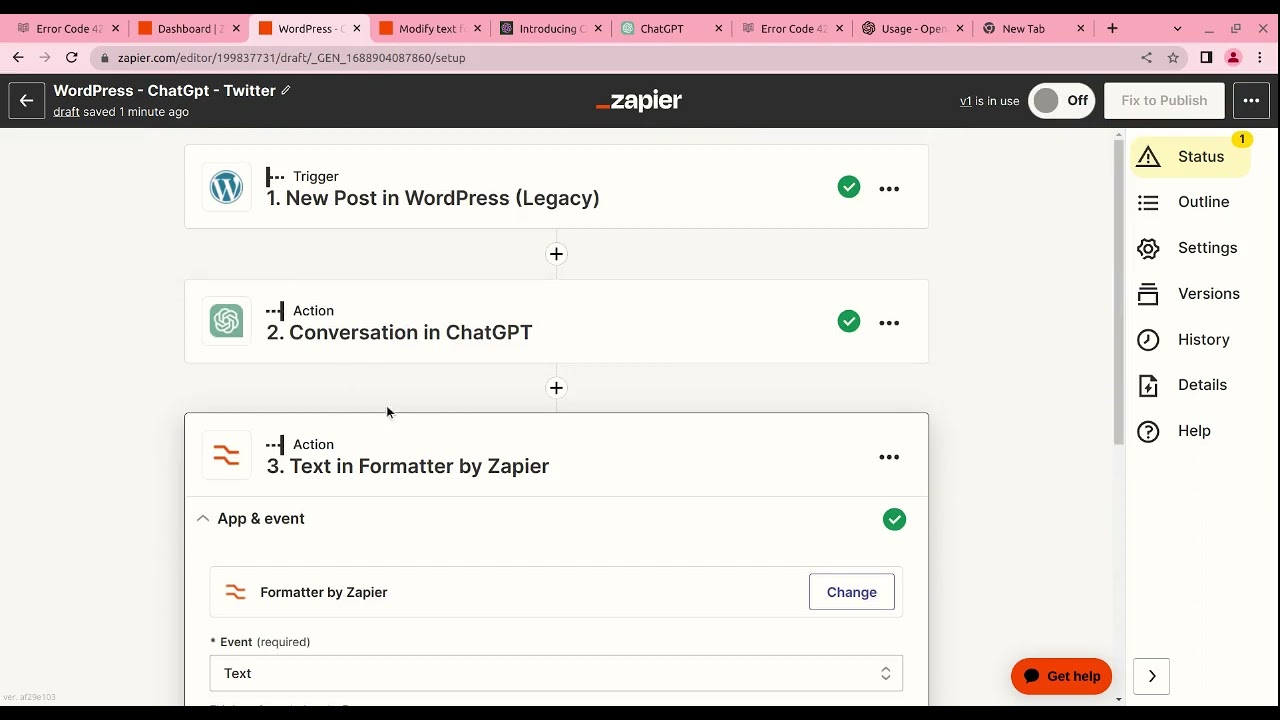This screenshot has height=720, width=1280.
Task: Switch to the ChatGPT browser tab
Action: pyautogui.click(x=672, y=29)
